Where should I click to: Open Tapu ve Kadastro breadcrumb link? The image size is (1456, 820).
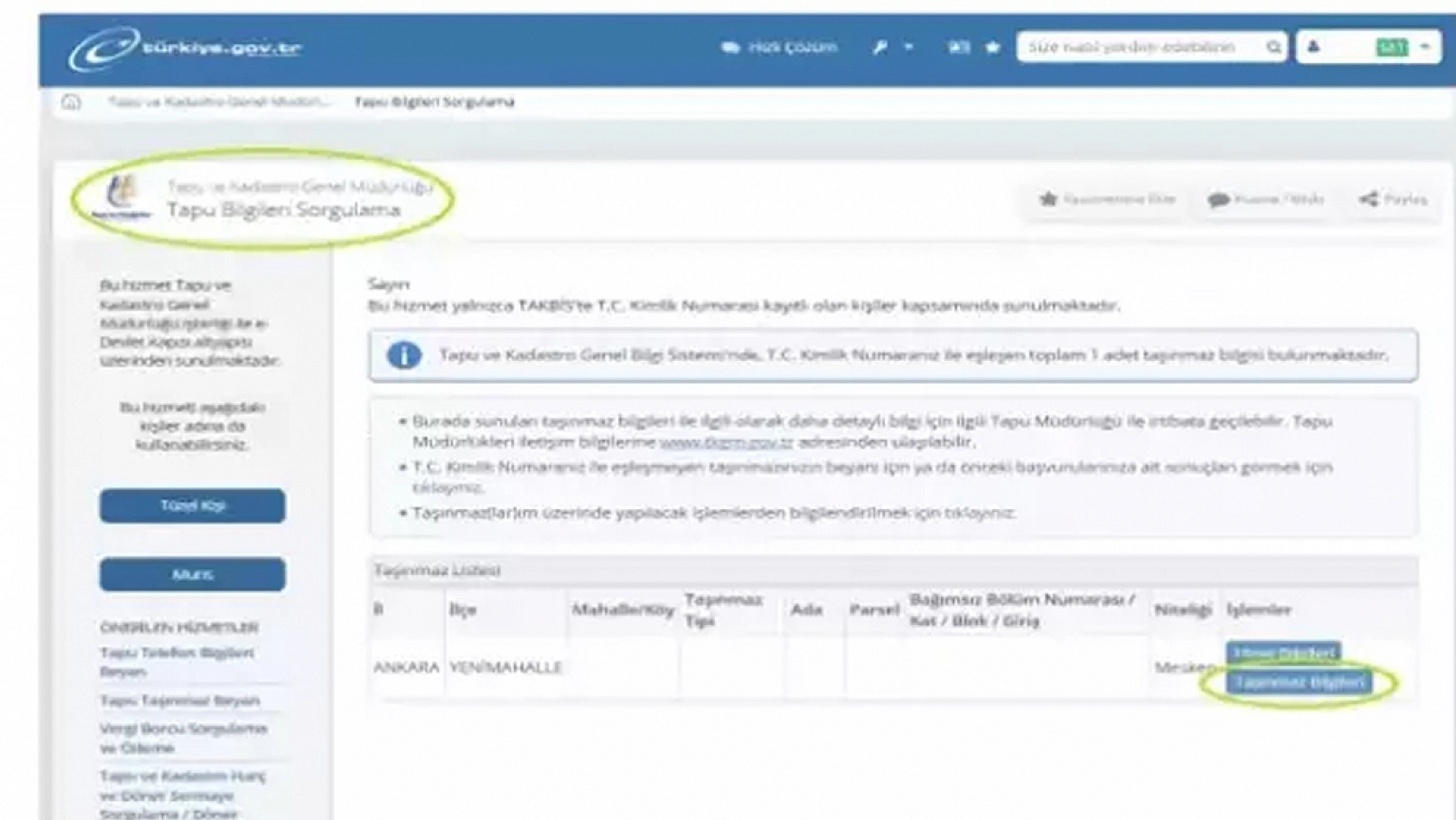[x=218, y=102]
